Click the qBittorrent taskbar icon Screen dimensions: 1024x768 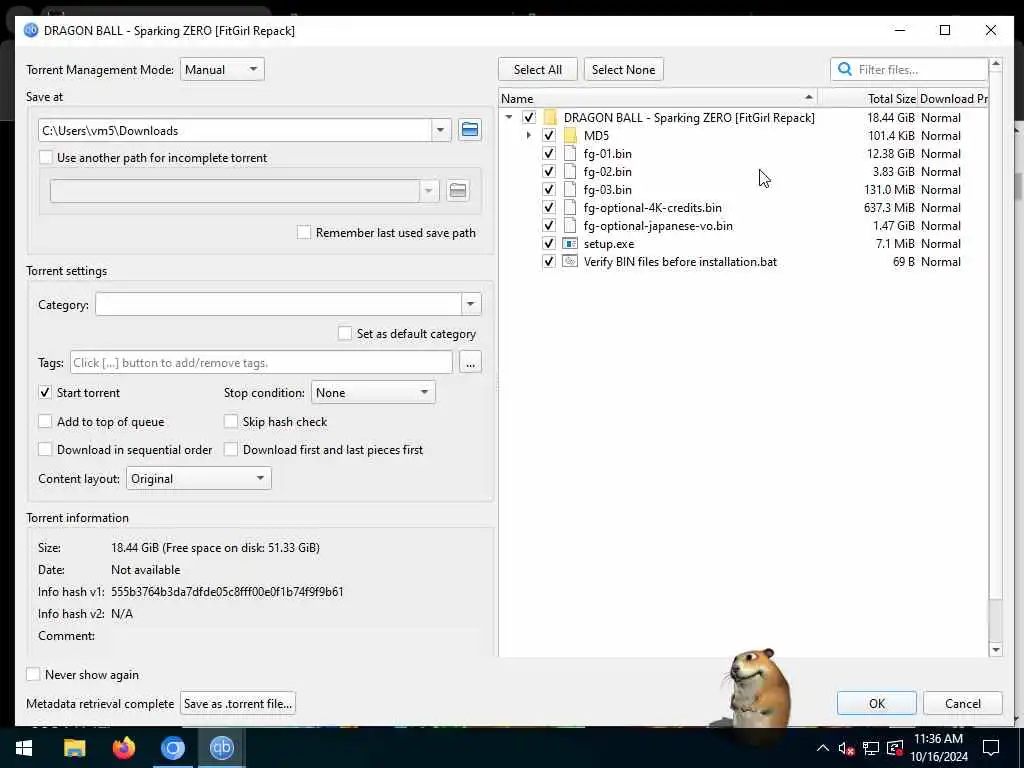point(221,748)
